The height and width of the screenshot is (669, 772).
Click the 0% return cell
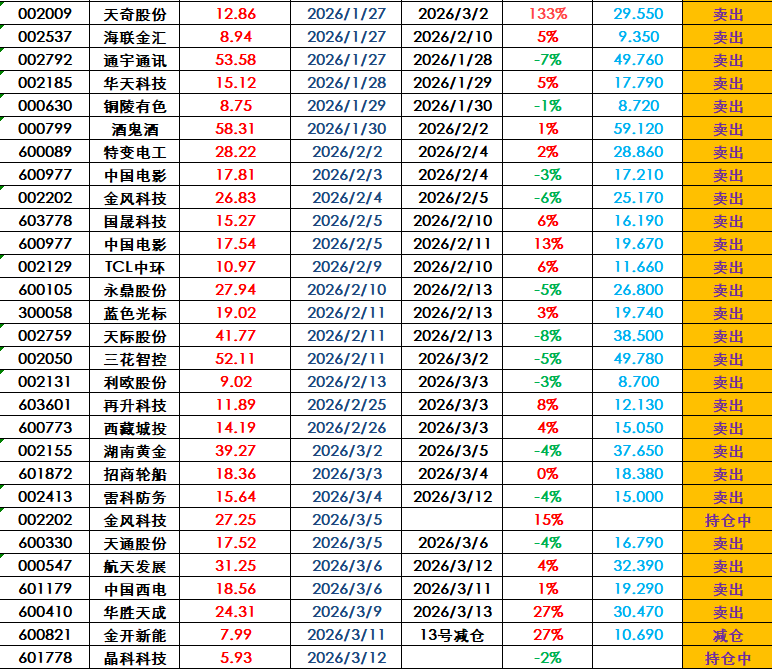coord(547,474)
